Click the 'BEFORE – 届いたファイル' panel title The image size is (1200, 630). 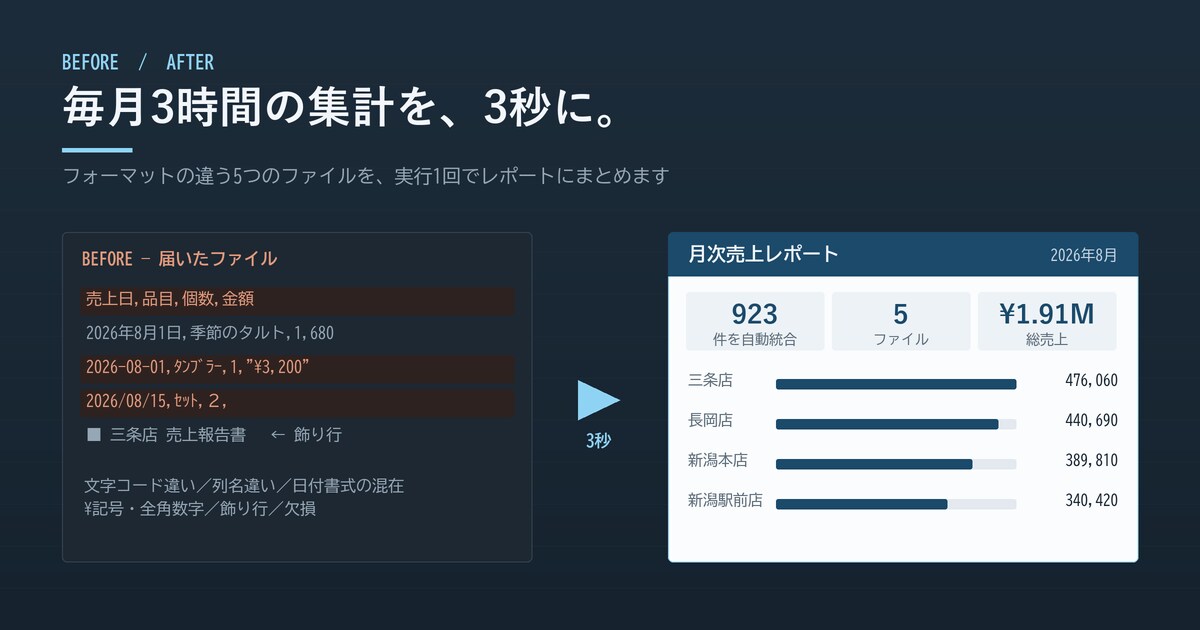(179, 259)
